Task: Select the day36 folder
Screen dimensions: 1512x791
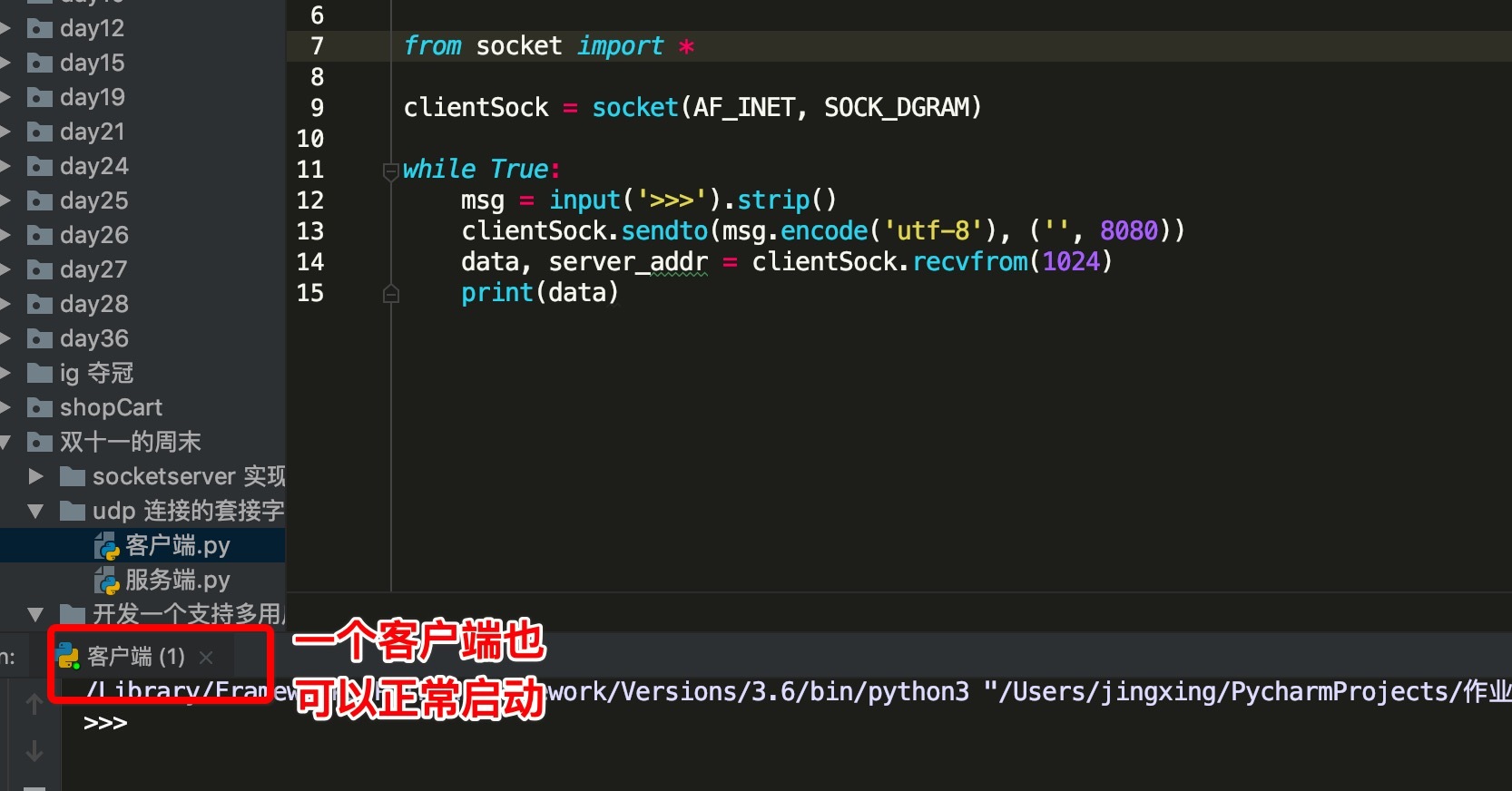Action: (93, 338)
